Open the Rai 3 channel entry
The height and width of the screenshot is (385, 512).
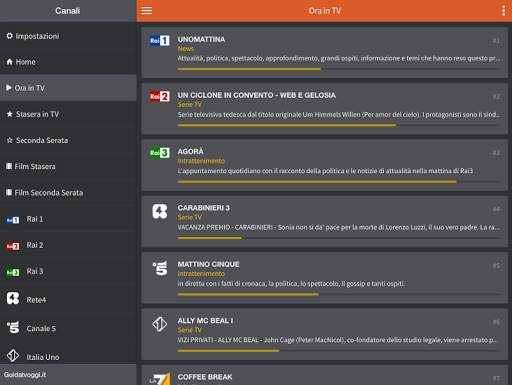[68, 271]
